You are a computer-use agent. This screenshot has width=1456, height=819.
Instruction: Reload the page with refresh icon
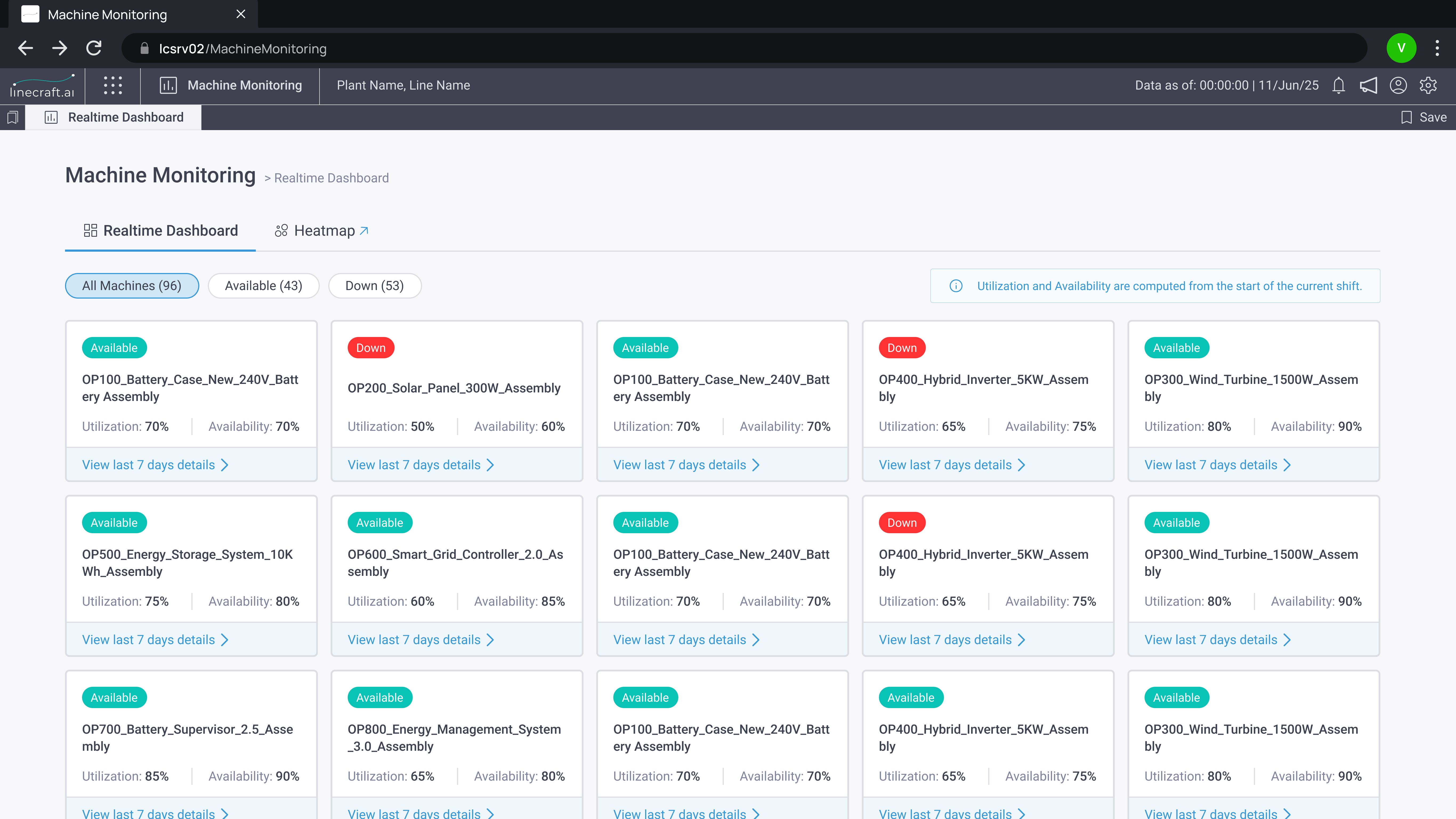click(x=94, y=49)
